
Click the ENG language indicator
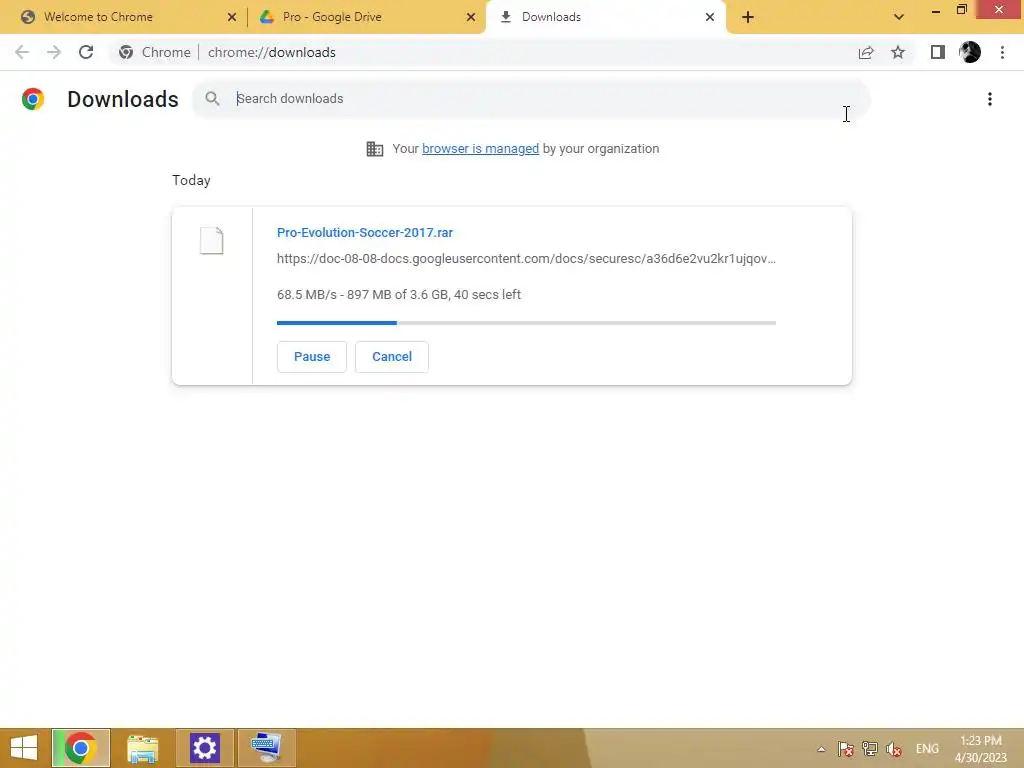(x=927, y=749)
